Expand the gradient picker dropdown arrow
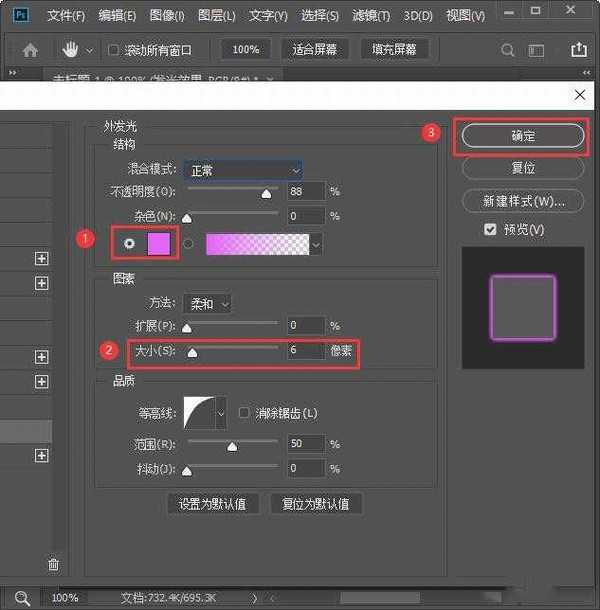Viewport: 600px width, 610px height. tap(316, 244)
